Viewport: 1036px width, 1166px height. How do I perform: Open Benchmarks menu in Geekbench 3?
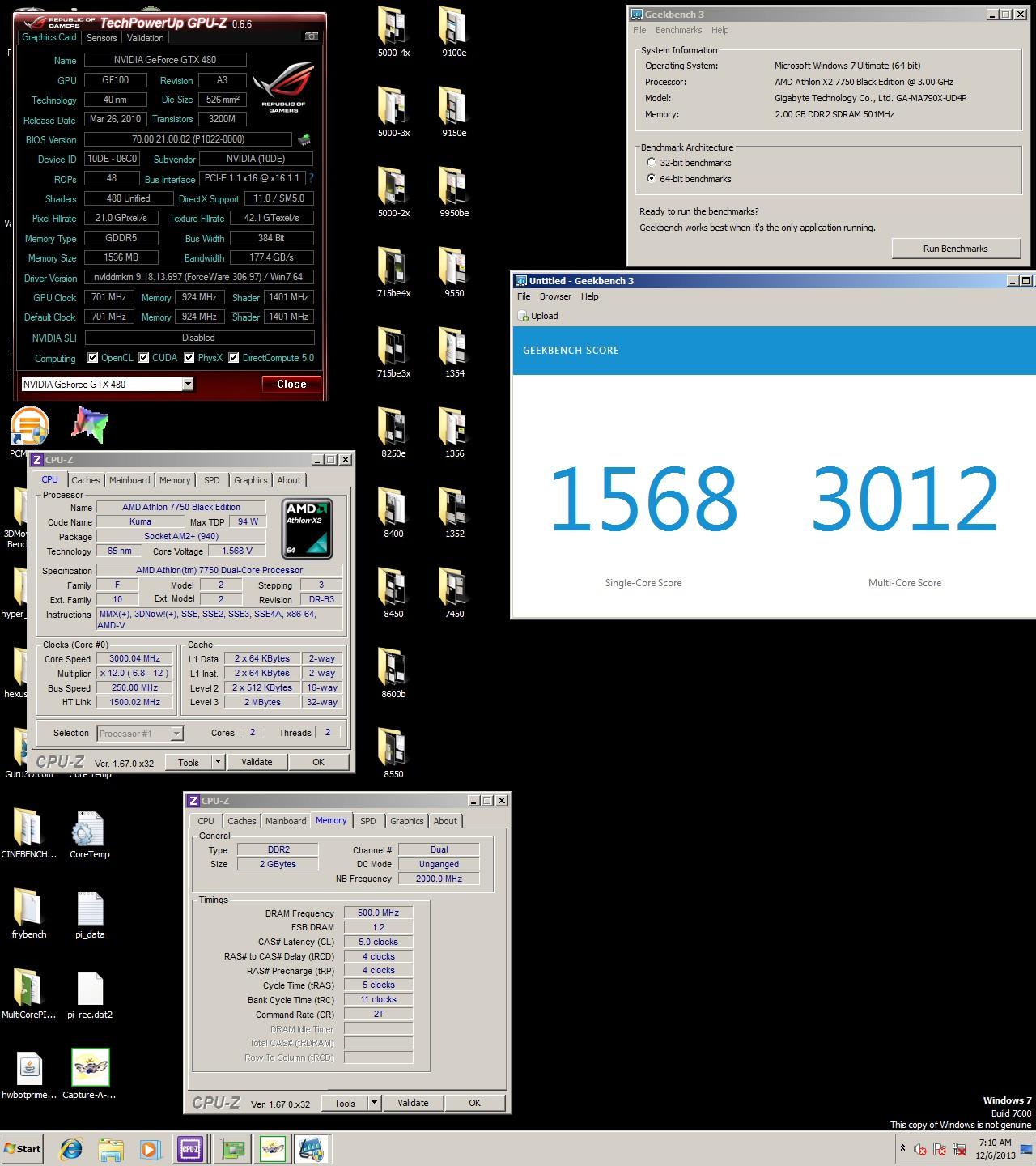678,30
